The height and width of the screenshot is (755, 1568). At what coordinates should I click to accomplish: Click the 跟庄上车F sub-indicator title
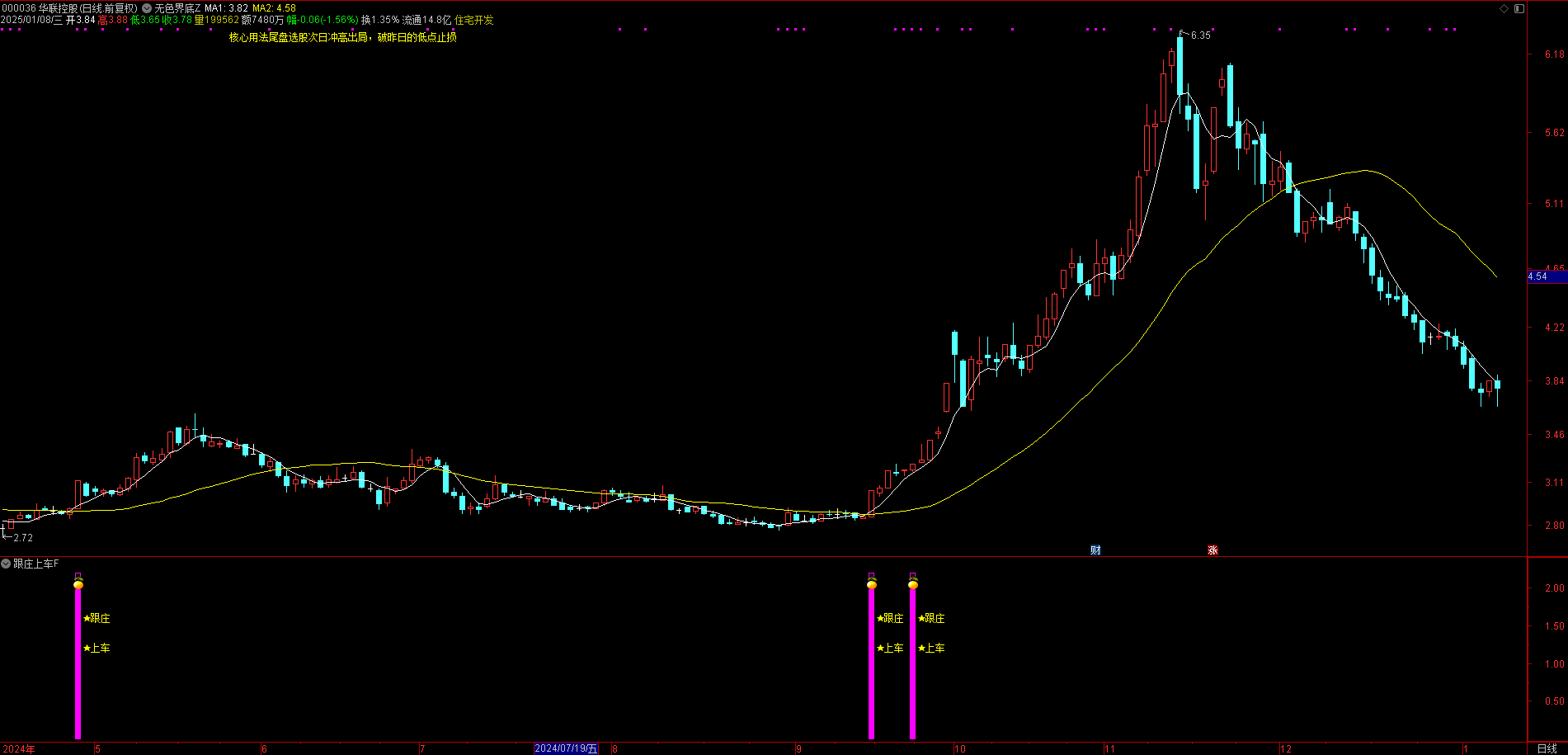pyautogui.click(x=36, y=564)
